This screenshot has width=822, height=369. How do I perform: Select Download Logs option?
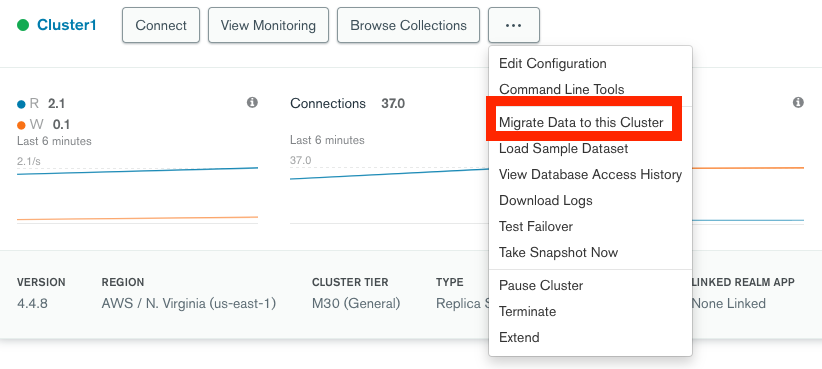coord(546,201)
